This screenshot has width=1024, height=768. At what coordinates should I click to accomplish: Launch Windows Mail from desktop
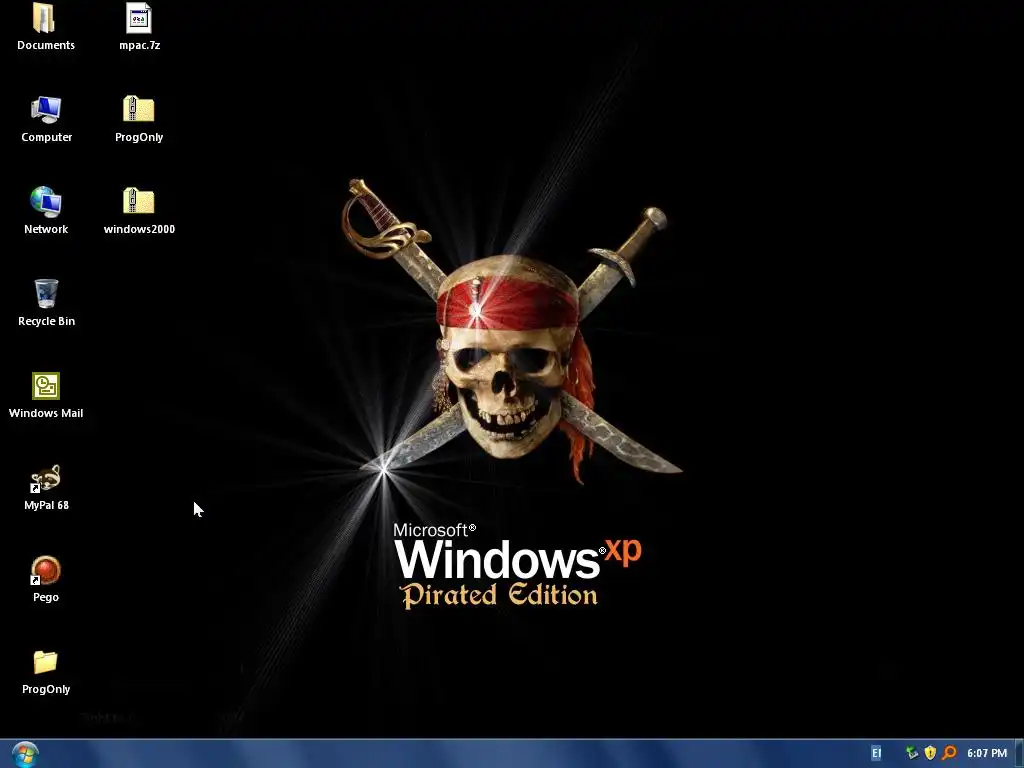(x=46, y=396)
